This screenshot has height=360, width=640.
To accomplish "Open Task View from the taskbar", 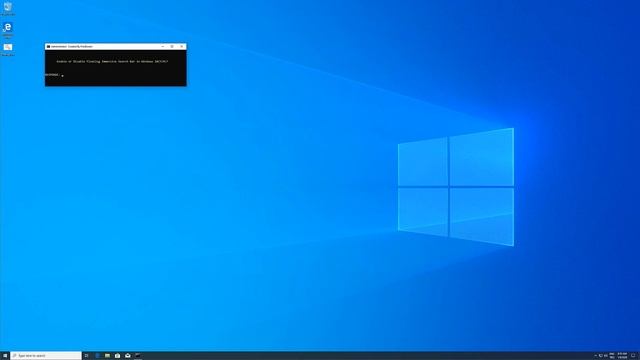I will click(86, 356).
